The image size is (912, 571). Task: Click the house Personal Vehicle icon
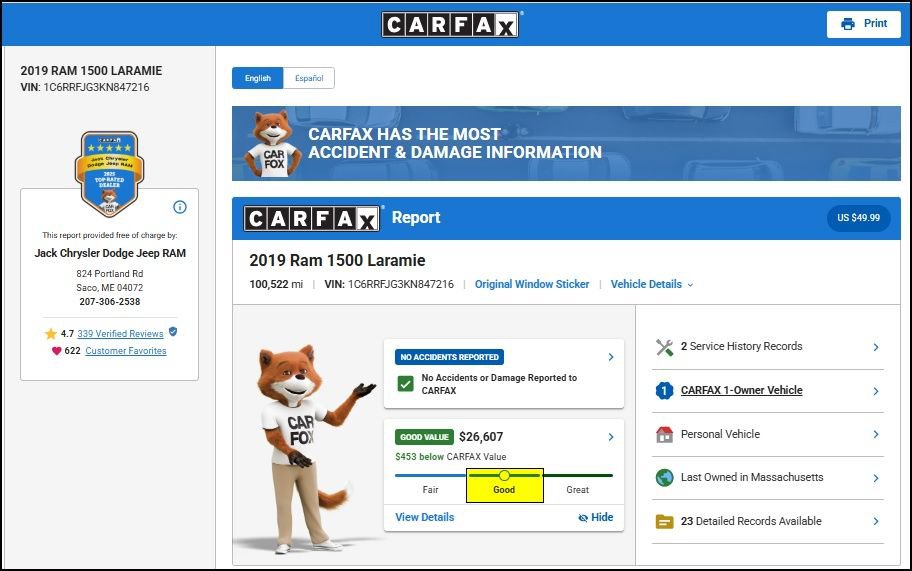pyautogui.click(x=664, y=434)
